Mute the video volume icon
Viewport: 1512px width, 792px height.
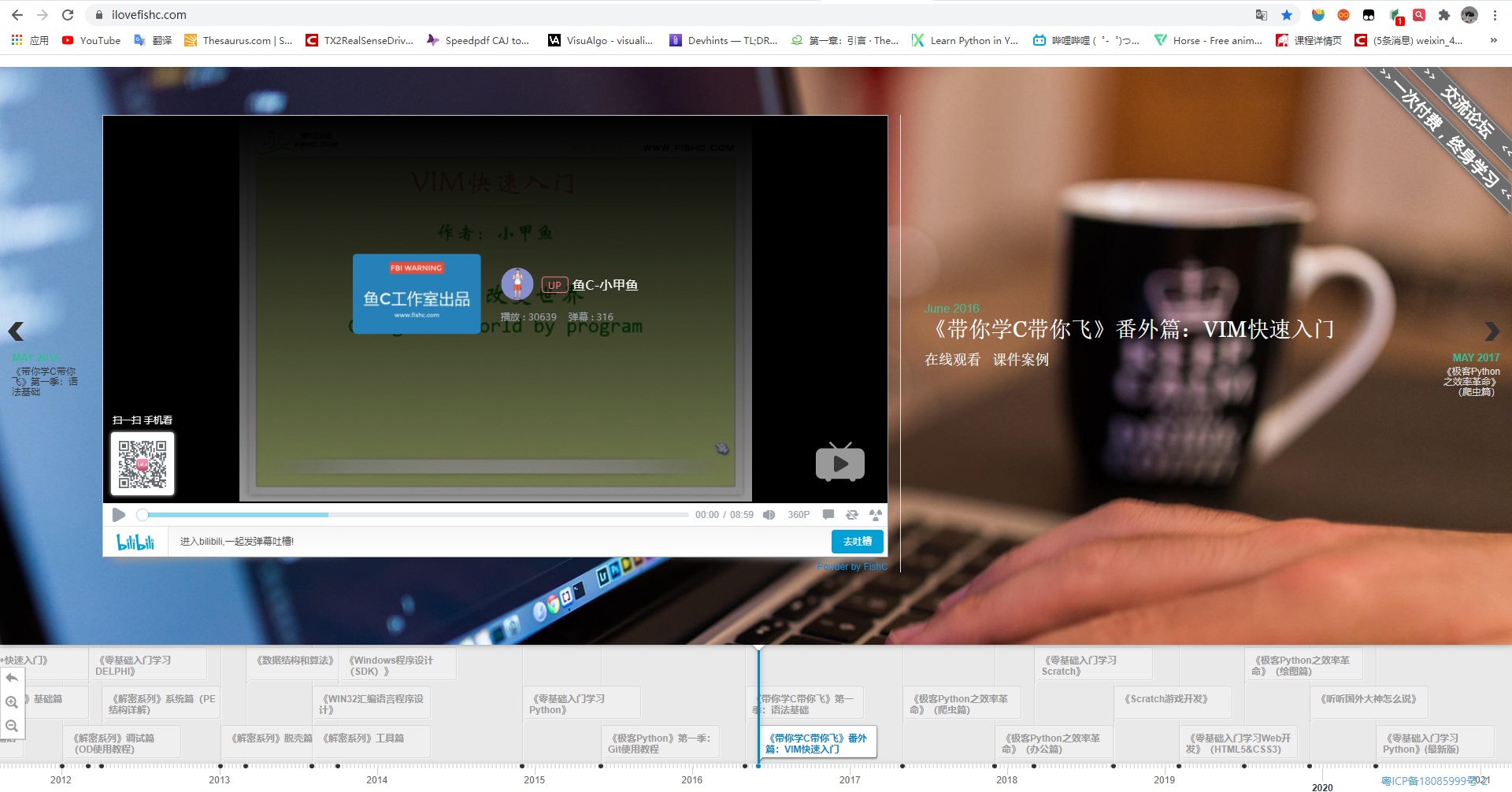[x=769, y=515]
